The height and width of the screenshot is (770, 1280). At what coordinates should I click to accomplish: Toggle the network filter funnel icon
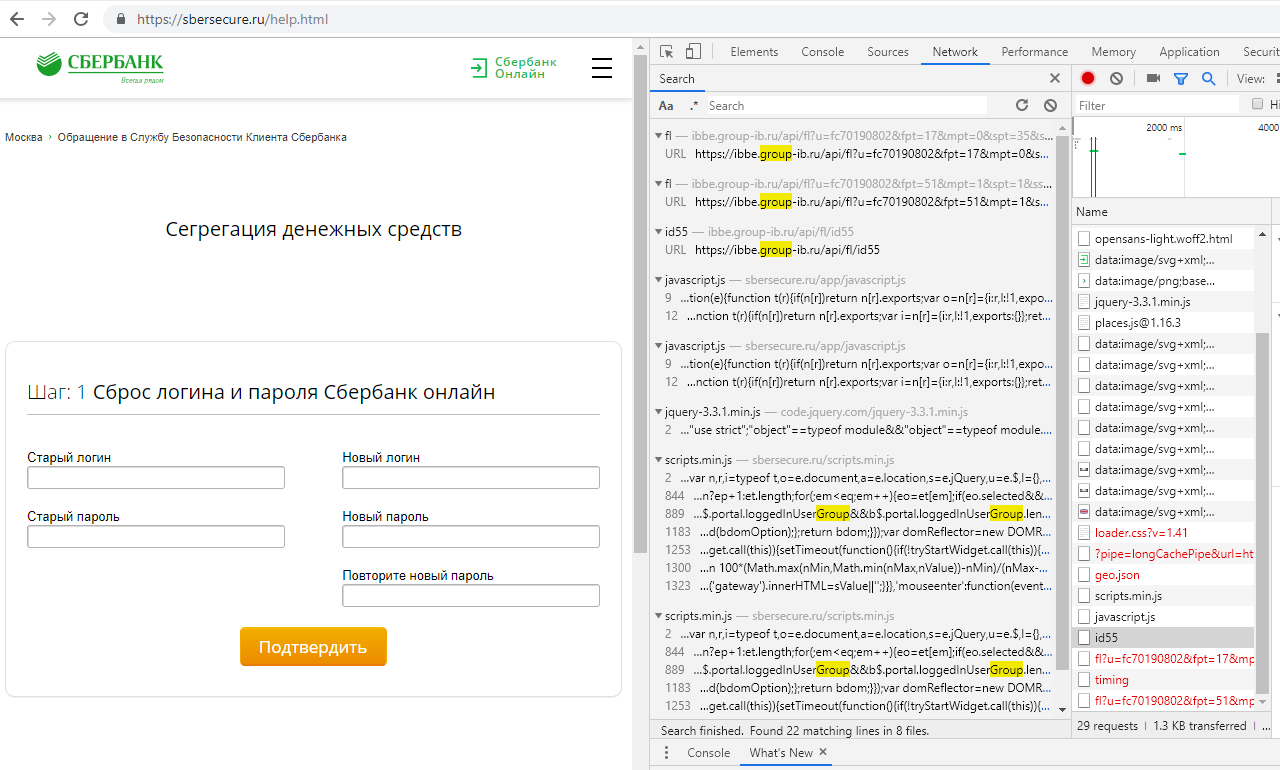point(1181,78)
